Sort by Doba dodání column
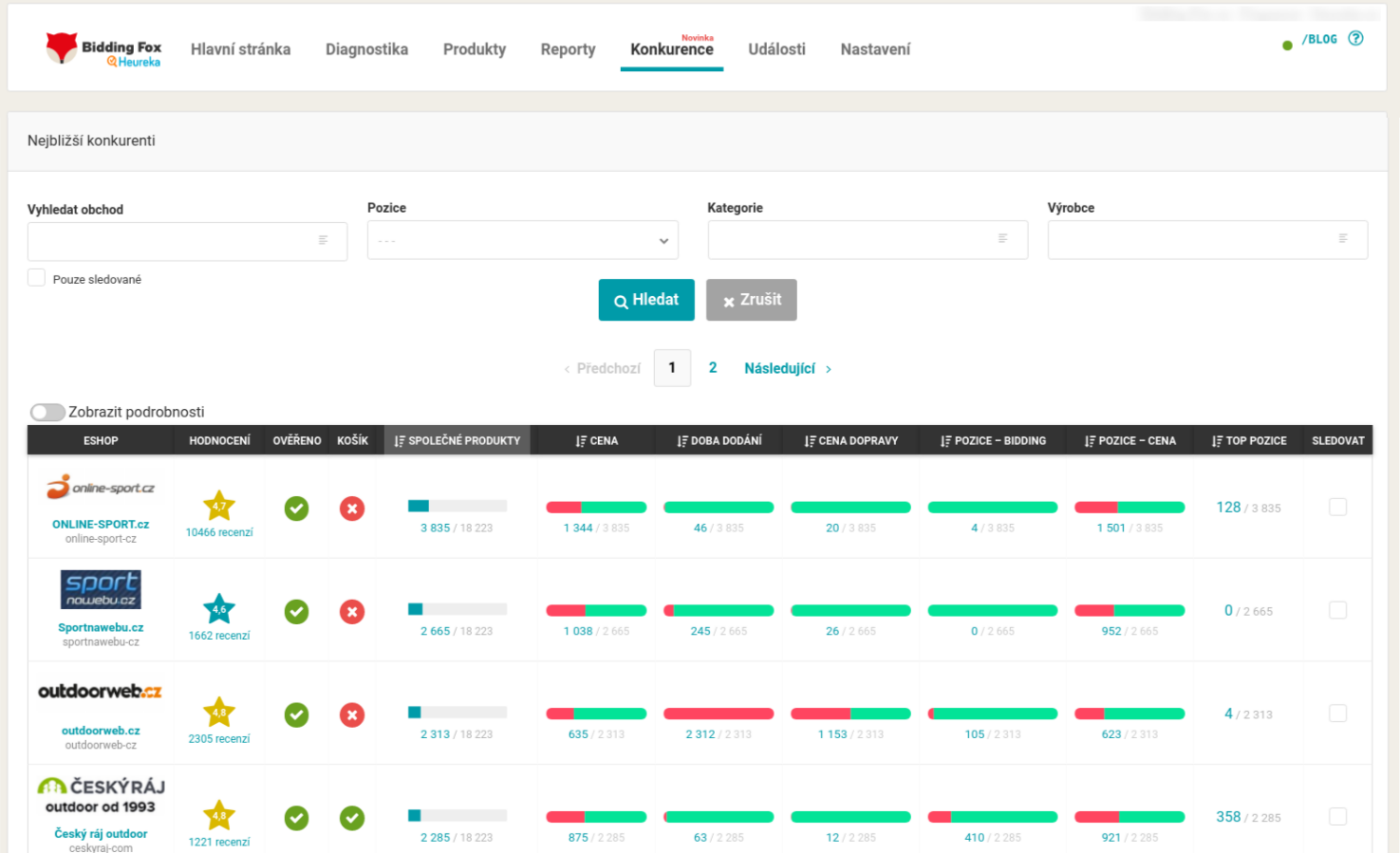The width and height of the screenshot is (1400, 853). point(719,440)
